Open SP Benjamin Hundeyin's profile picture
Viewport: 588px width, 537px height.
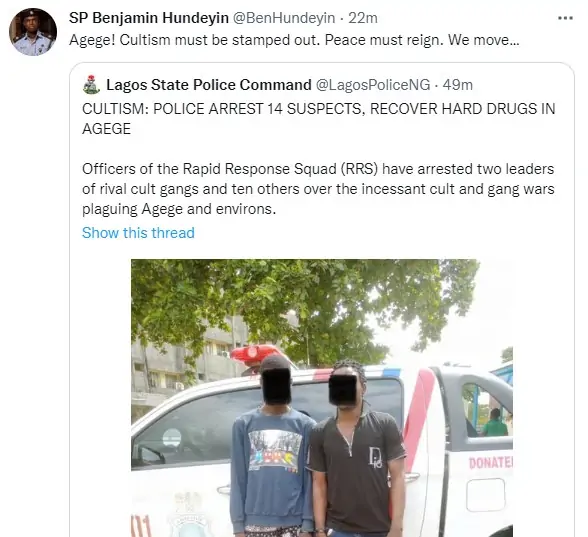point(33,32)
